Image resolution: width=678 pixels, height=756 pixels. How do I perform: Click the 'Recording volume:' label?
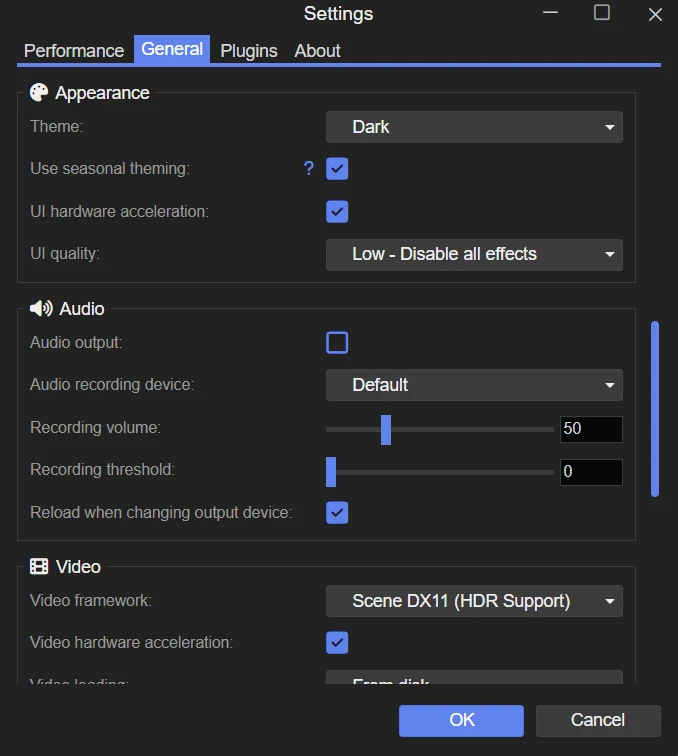(95, 427)
